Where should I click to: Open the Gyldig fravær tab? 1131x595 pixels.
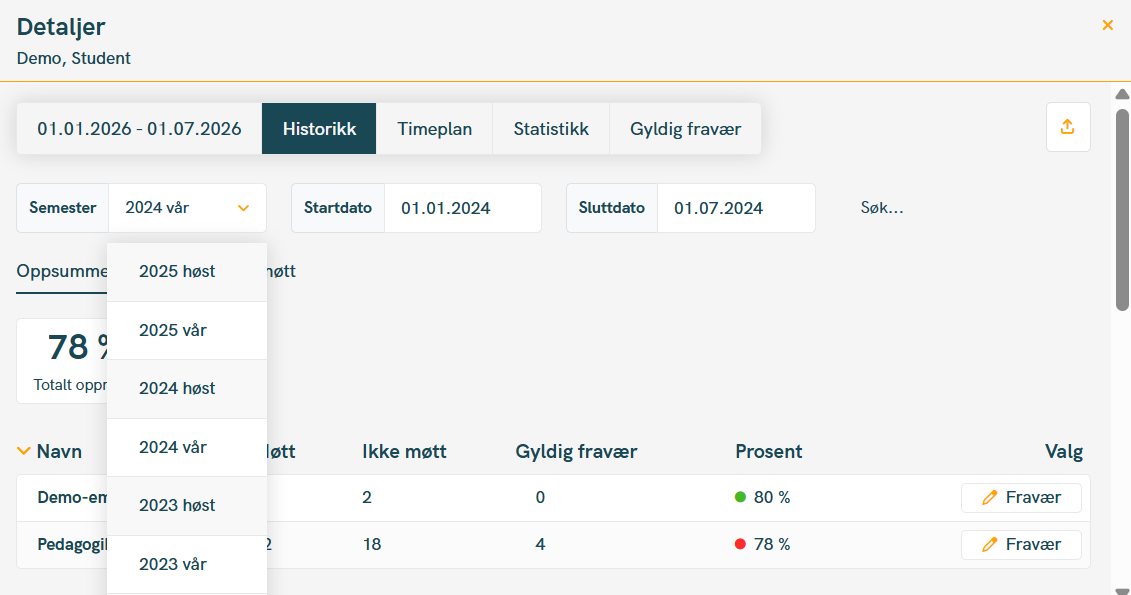(x=685, y=128)
